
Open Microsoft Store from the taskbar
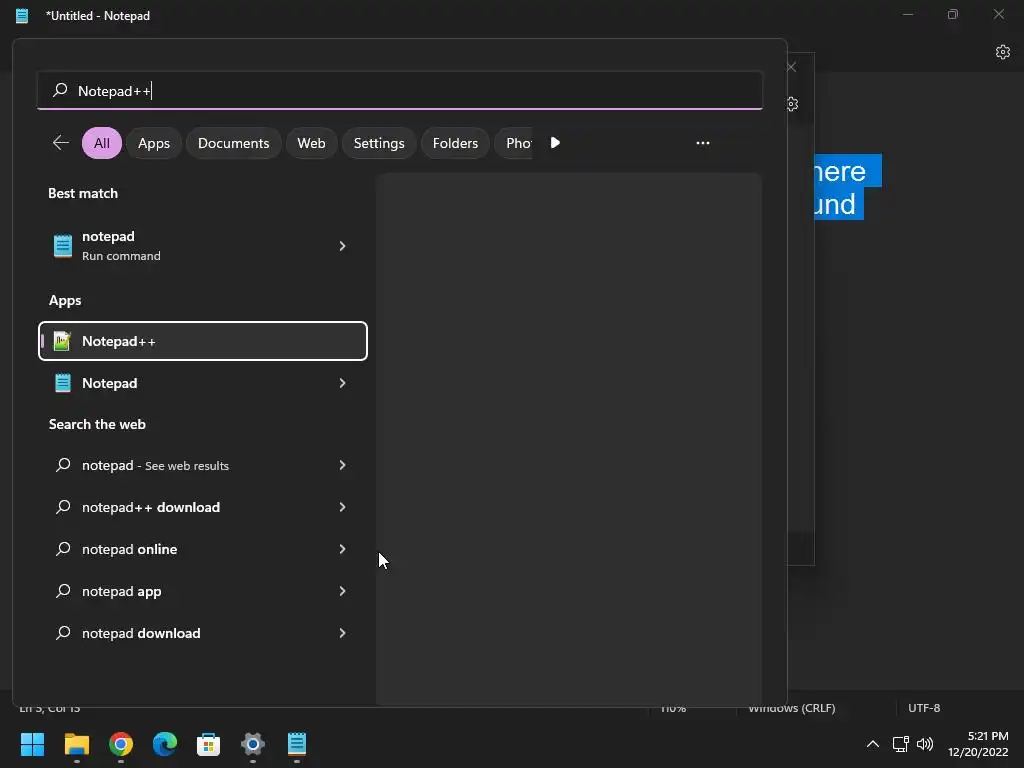pyautogui.click(x=208, y=744)
